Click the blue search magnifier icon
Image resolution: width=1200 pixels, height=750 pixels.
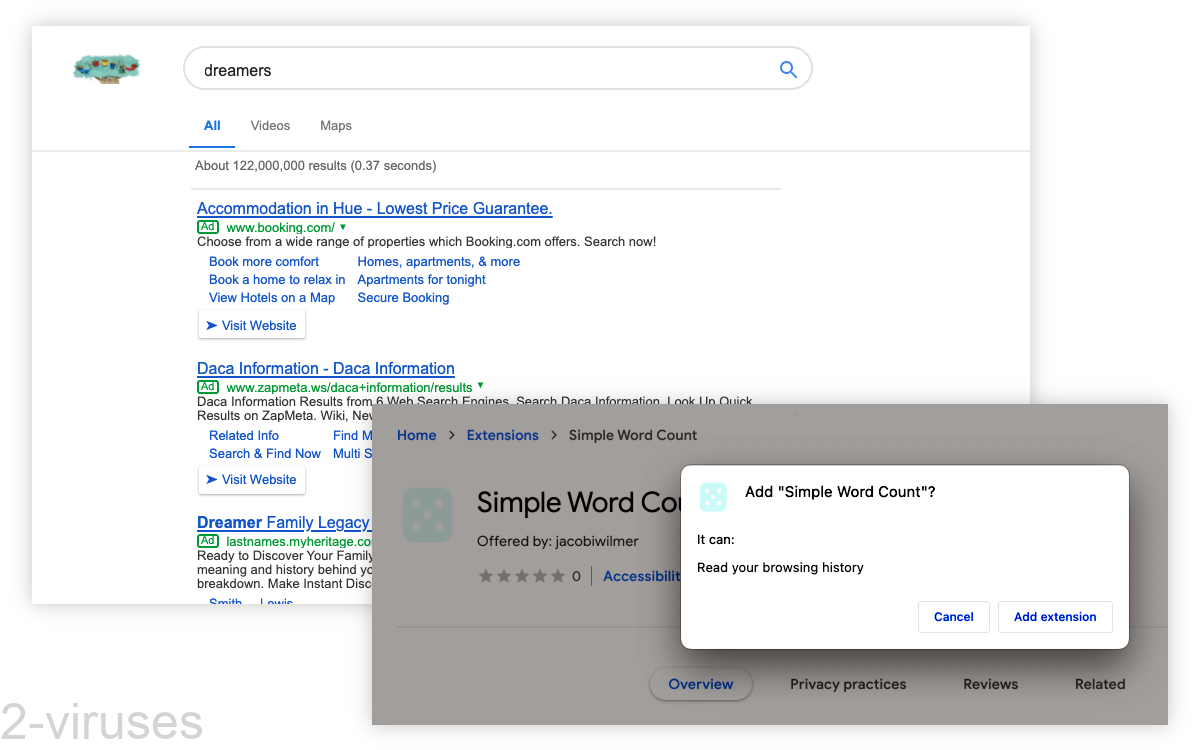pyautogui.click(x=788, y=68)
